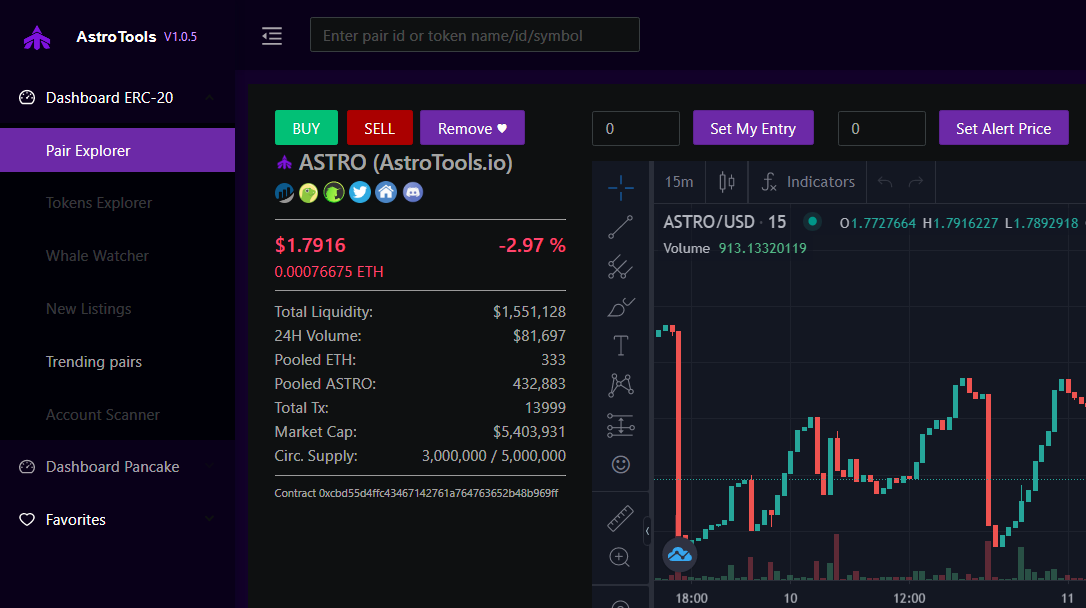Click the purple ASTRO token icon
Viewport: 1086px width, 608px height.
(x=284, y=163)
